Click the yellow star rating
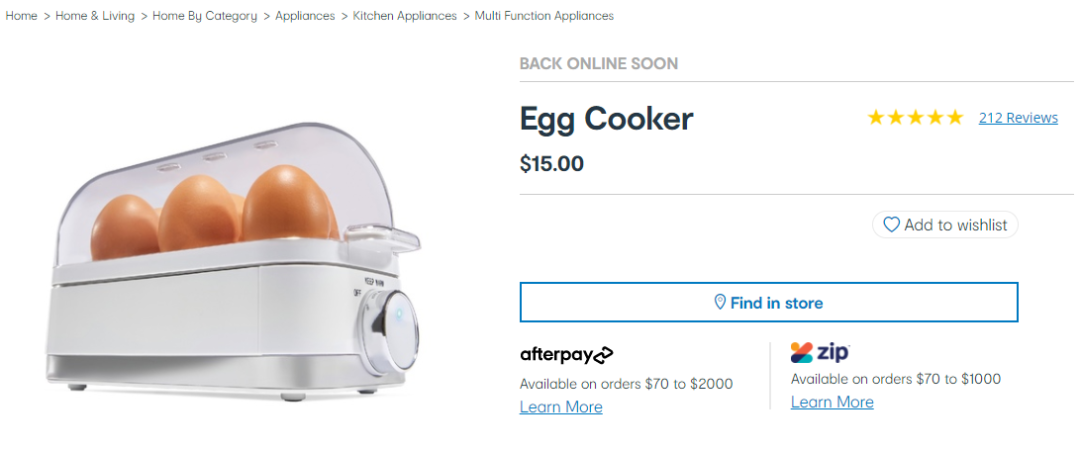The image size is (1080, 451). tap(915, 118)
